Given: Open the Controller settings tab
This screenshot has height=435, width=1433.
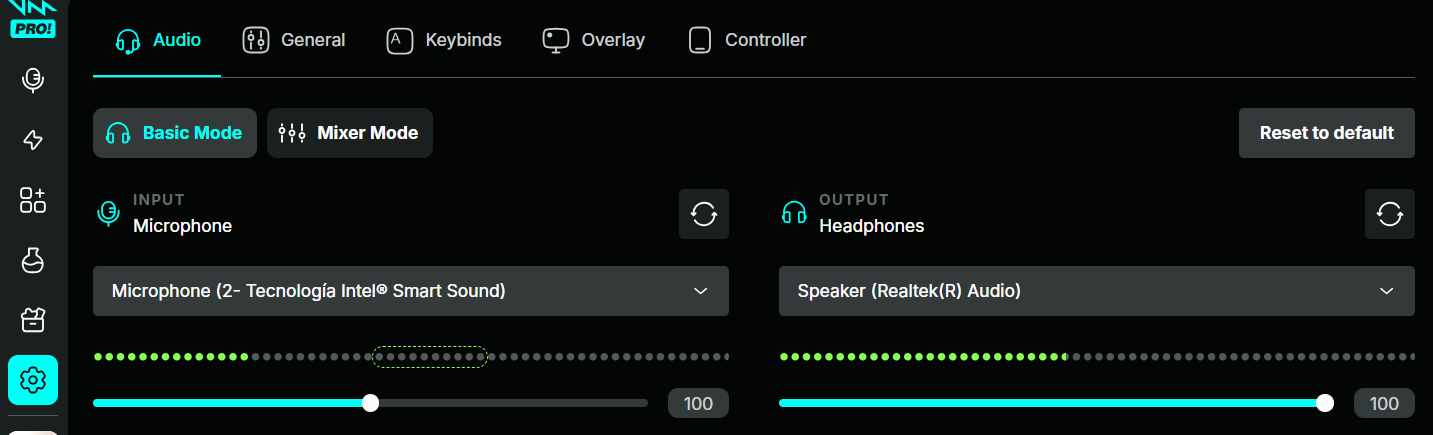Looking at the screenshot, I should point(747,40).
